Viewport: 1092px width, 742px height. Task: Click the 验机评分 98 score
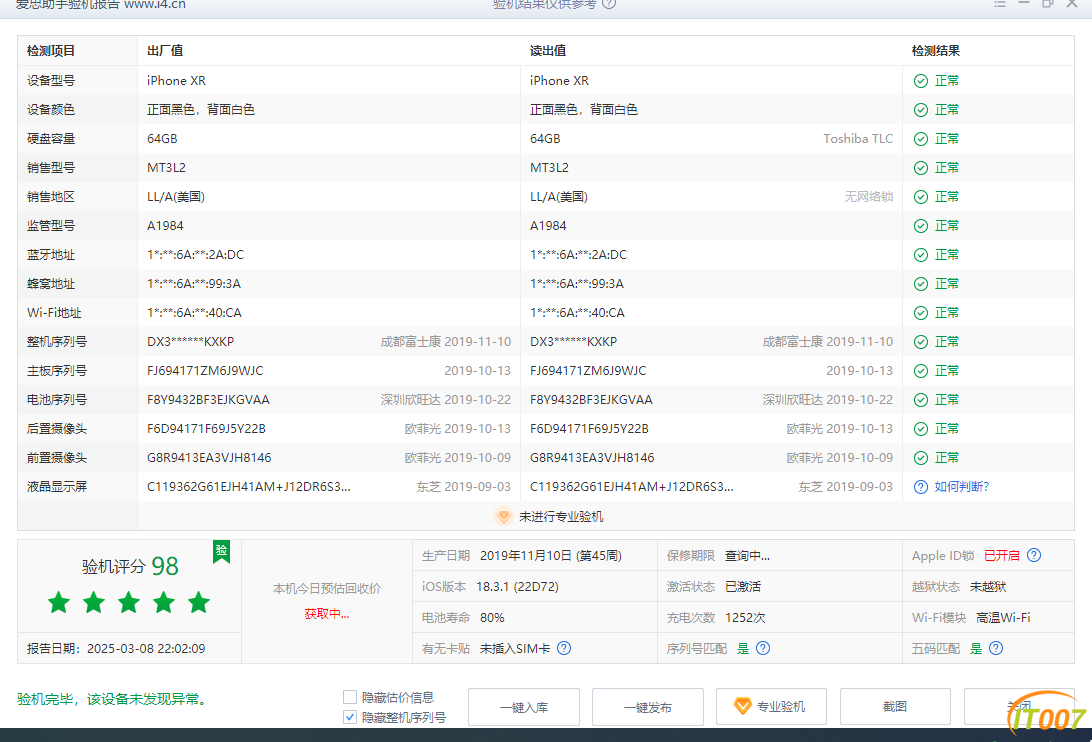(130, 566)
